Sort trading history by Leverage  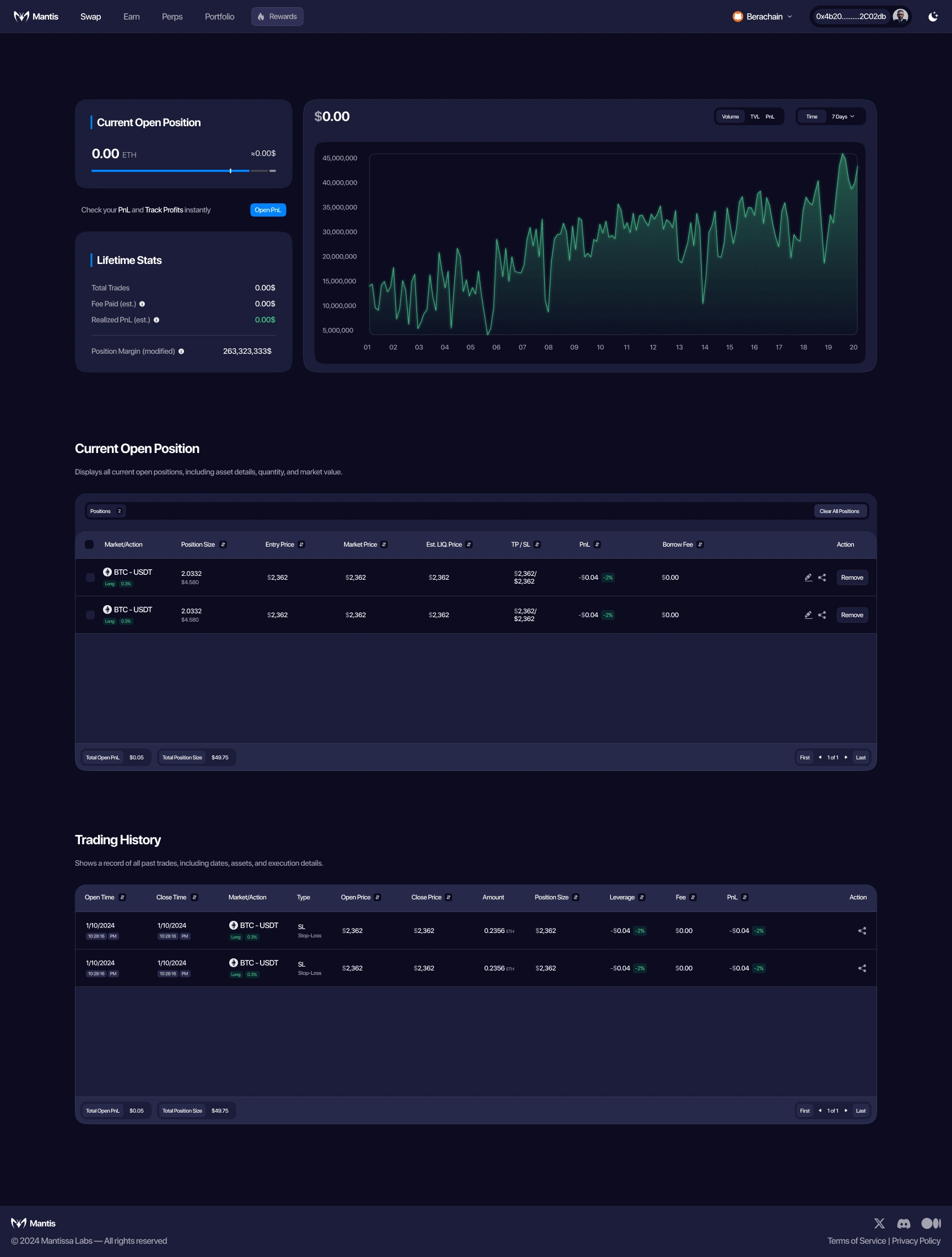click(x=641, y=897)
